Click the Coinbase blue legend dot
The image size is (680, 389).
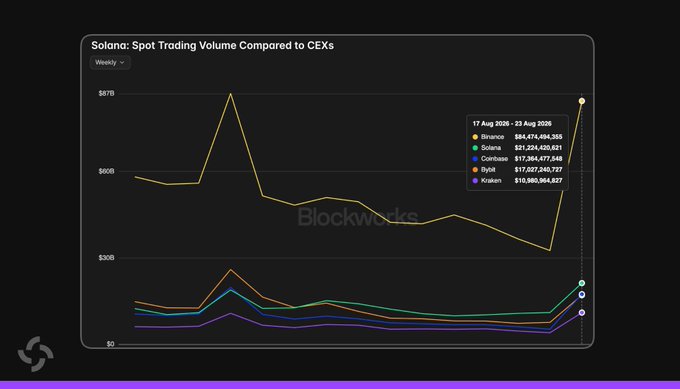pyautogui.click(x=475, y=159)
